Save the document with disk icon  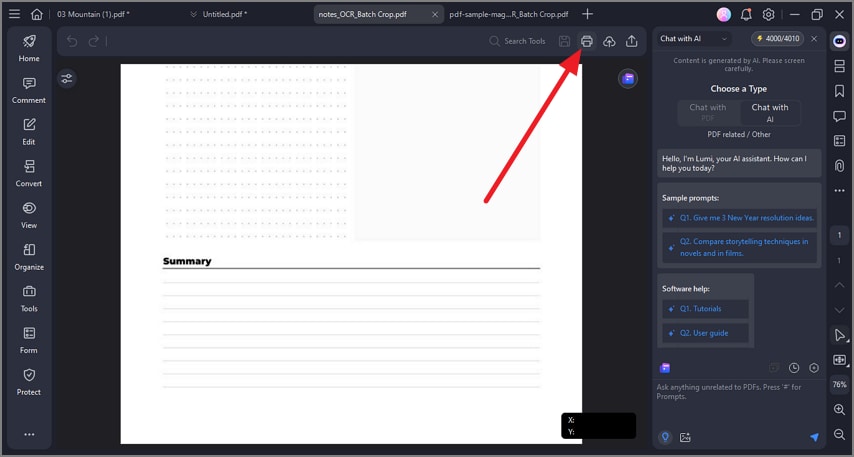564,41
